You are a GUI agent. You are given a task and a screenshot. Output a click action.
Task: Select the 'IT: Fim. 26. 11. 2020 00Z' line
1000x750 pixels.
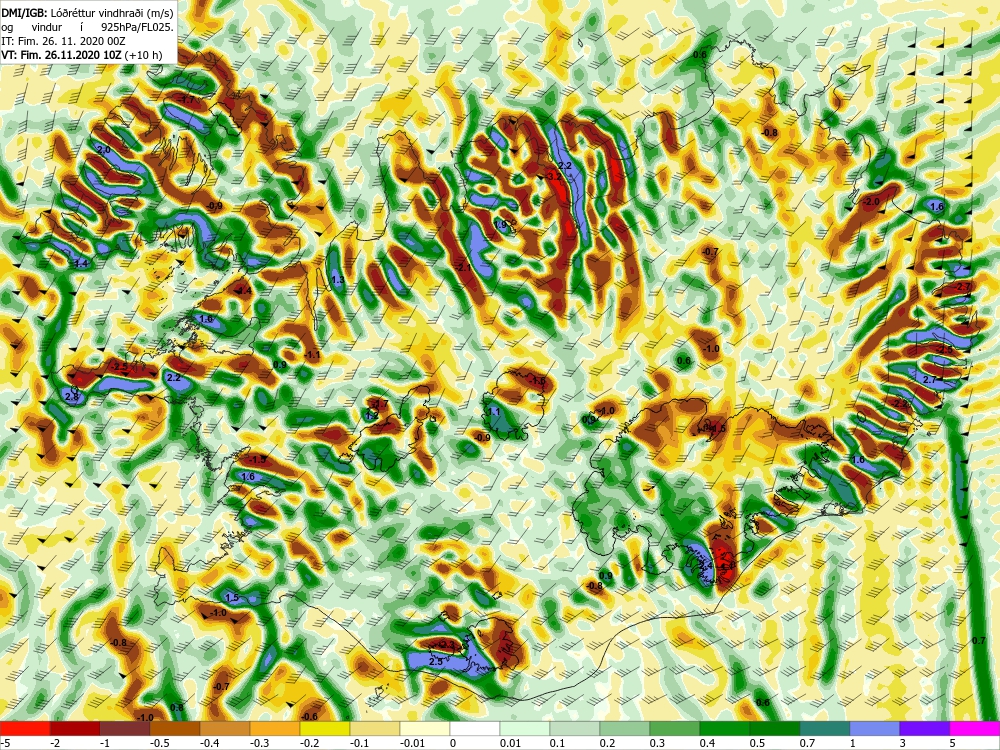click(64, 41)
